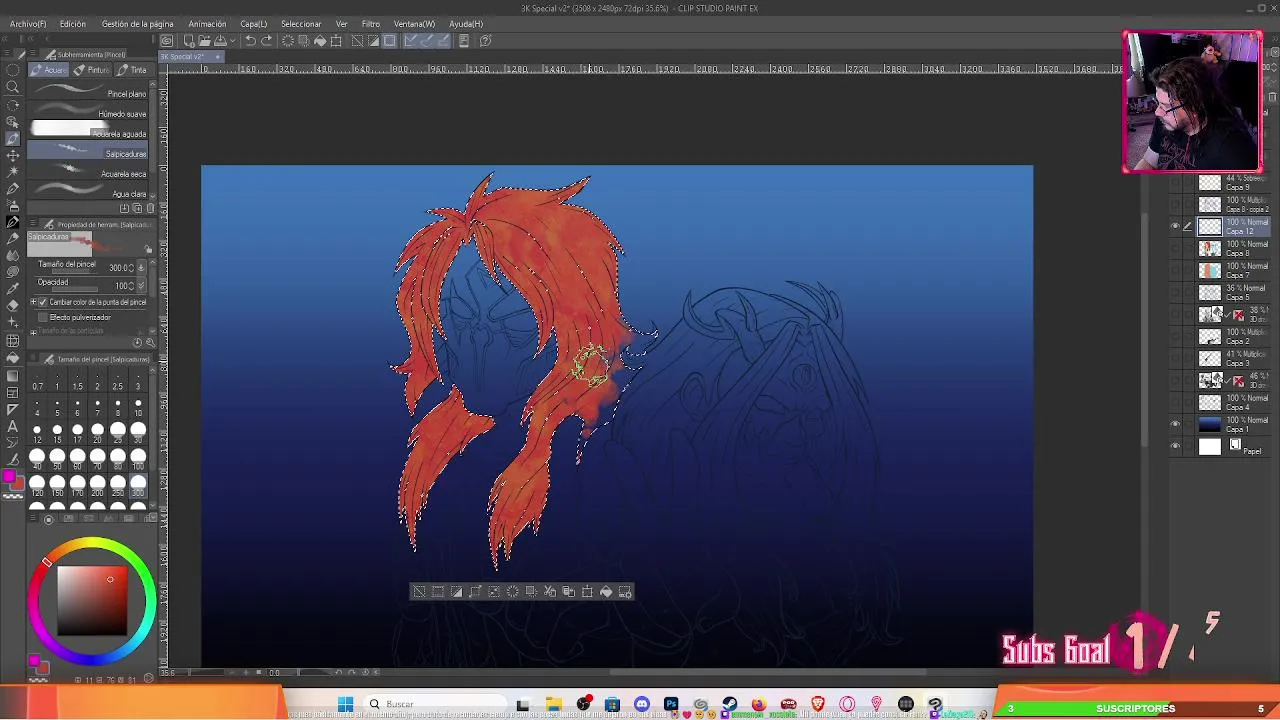The image size is (1280, 720).
Task: Hide layer Capa 1 via eye icon
Action: 1175,424
